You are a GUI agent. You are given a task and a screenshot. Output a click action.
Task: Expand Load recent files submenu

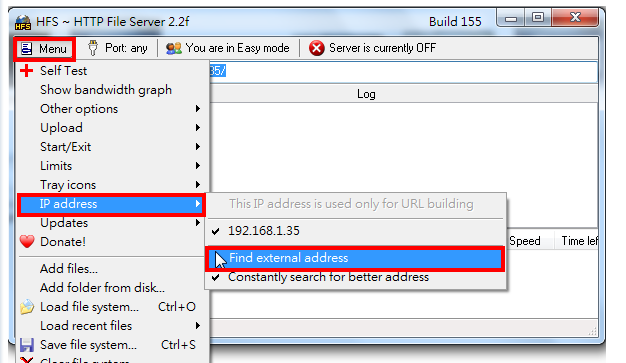tap(112, 326)
